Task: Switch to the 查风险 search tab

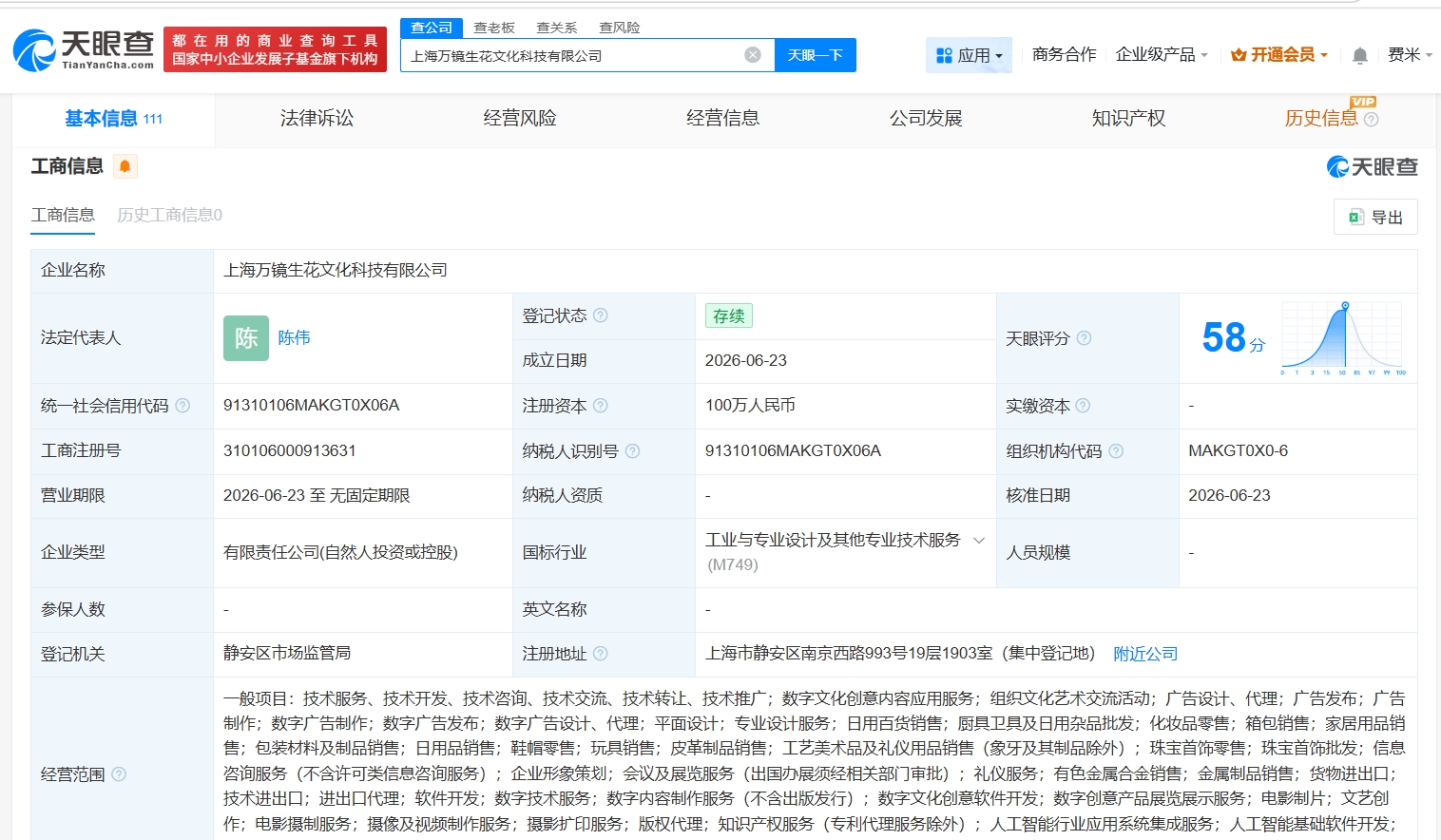Action: click(620, 28)
